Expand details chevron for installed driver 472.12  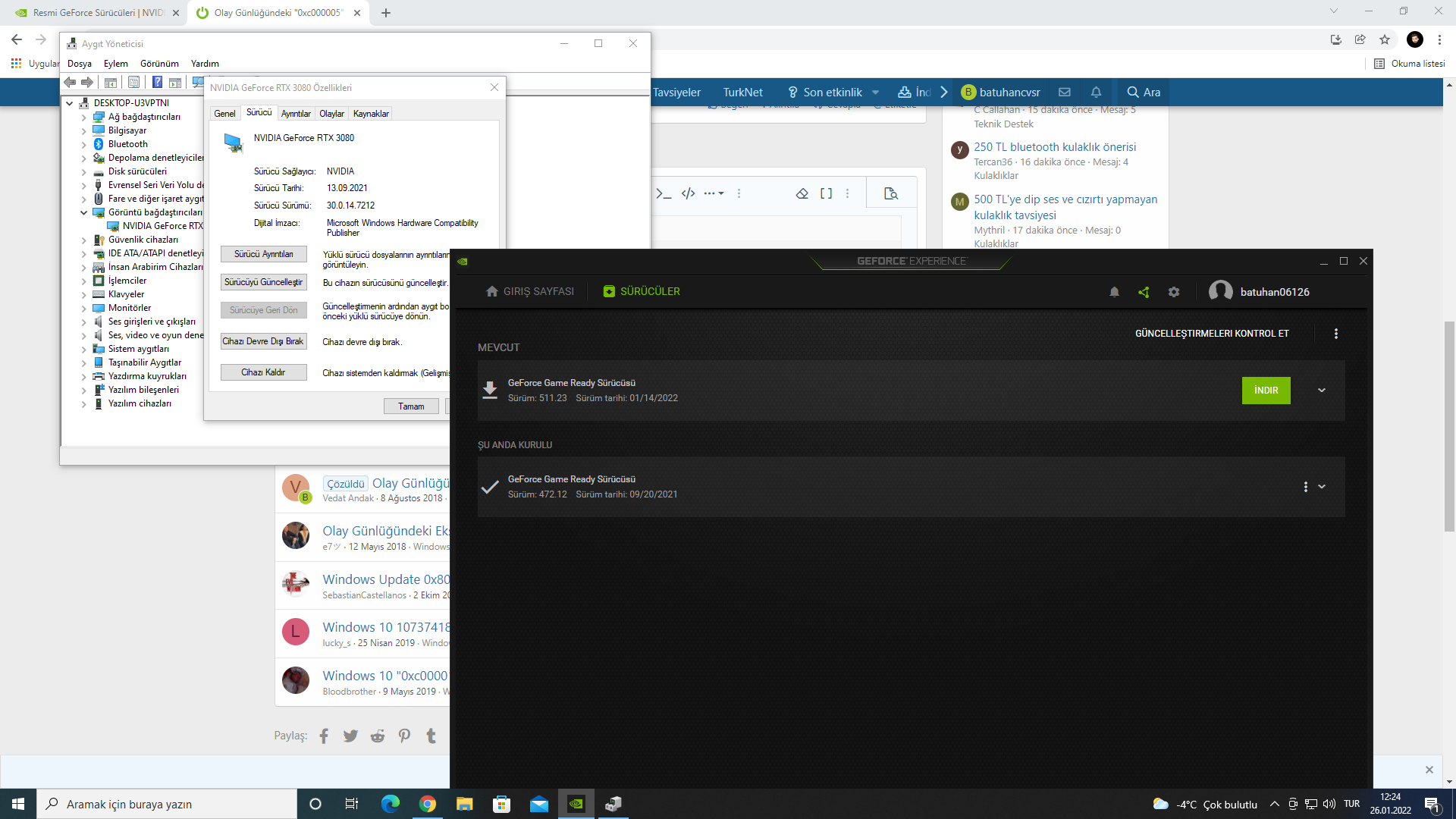tap(1322, 487)
